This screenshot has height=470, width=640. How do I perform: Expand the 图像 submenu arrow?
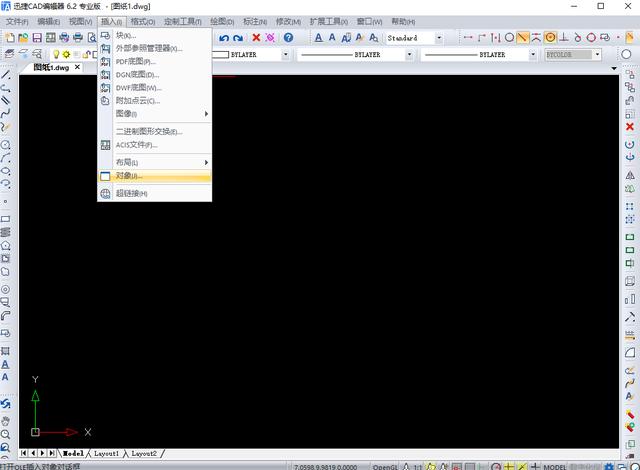(x=207, y=114)
